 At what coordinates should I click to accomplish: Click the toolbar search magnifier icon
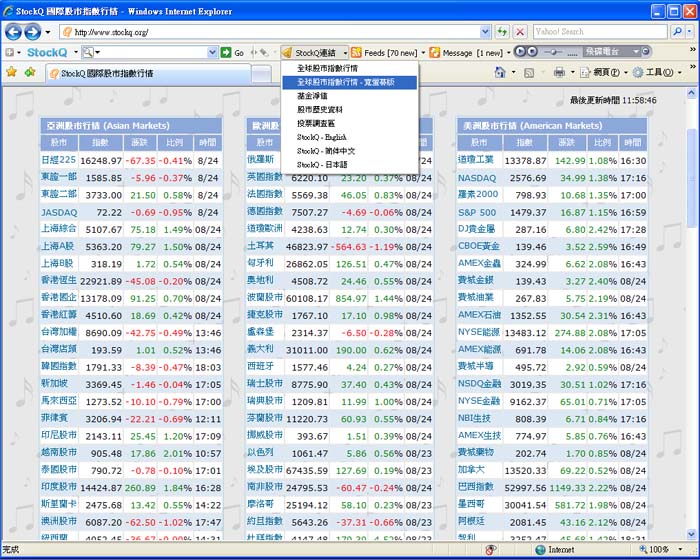88,53
